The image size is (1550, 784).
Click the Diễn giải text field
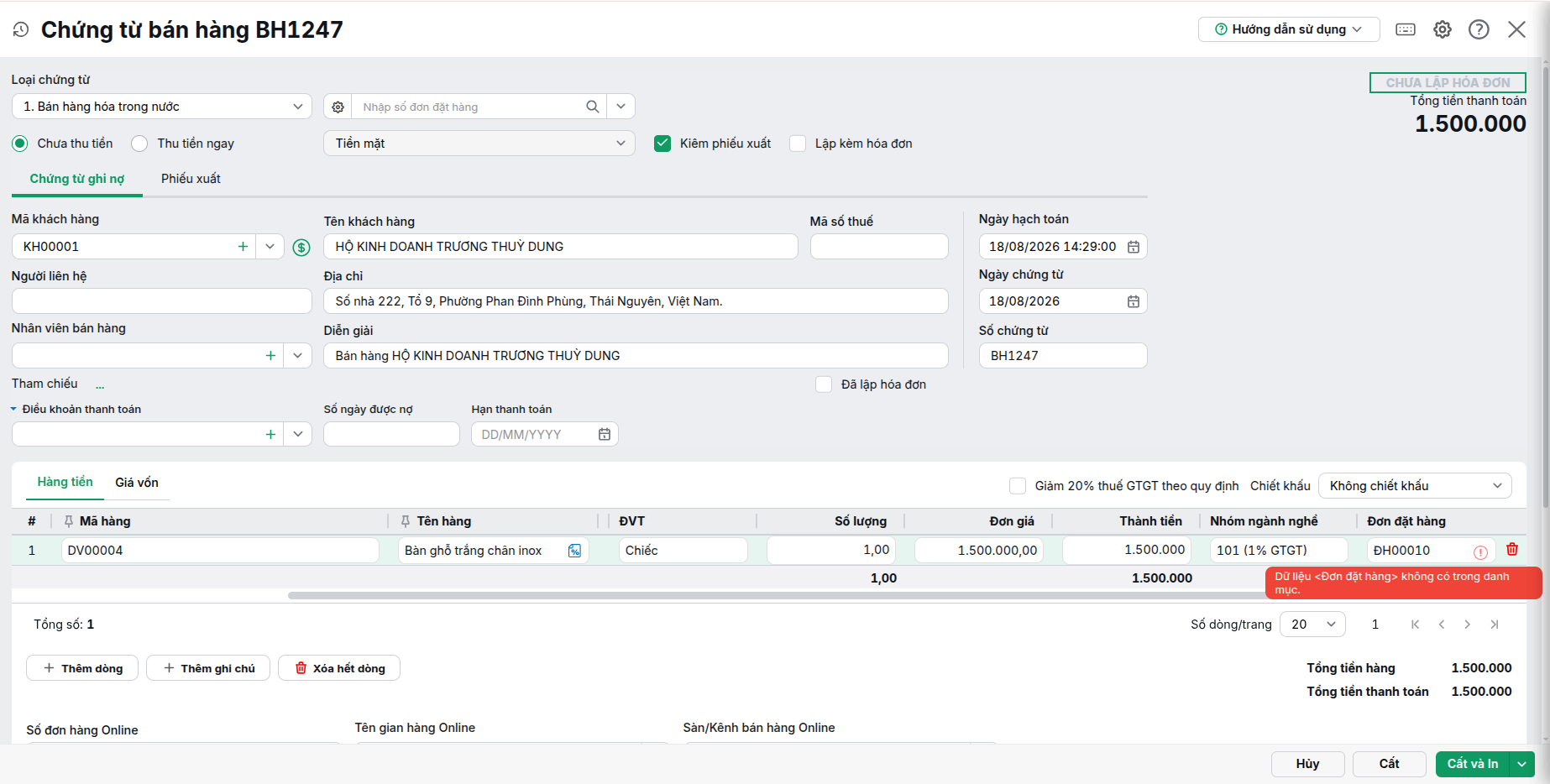point(636,356)
